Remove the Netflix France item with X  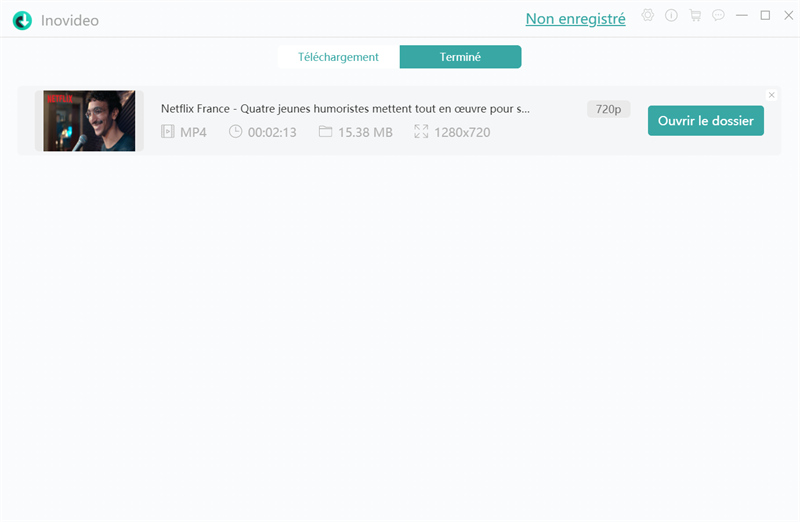[771, 95]
